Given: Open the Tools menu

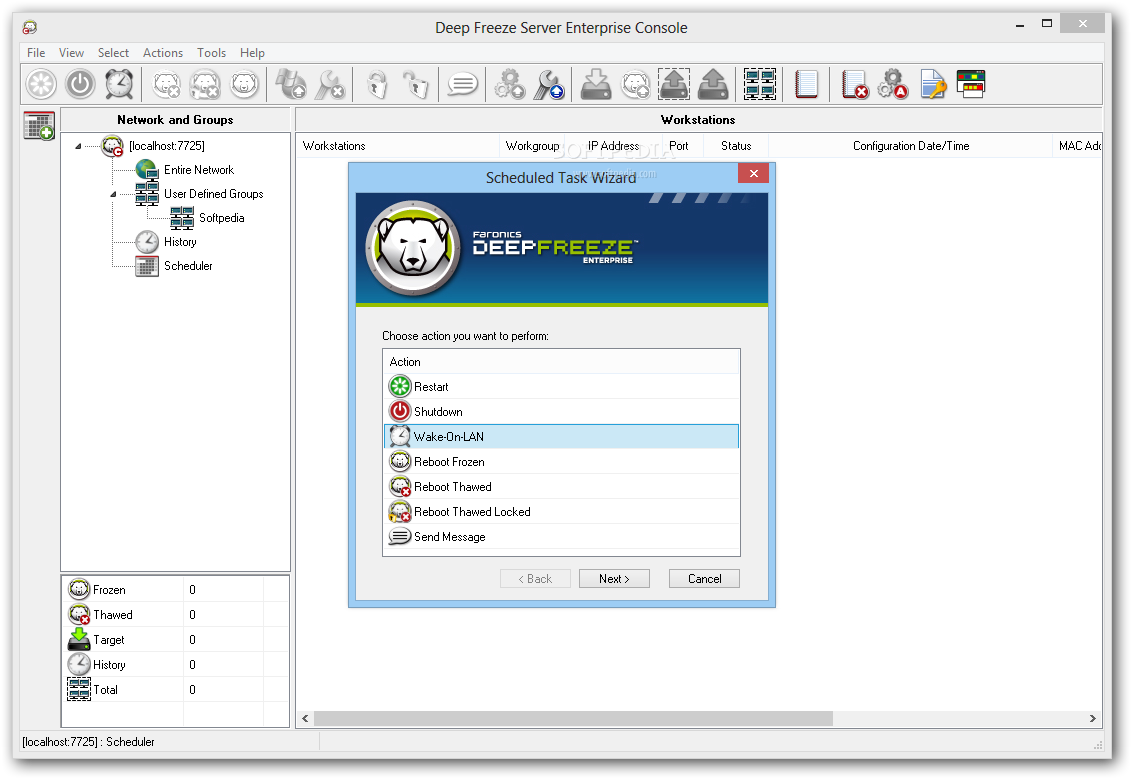Looking at the screenshot, I should (211, 53).
